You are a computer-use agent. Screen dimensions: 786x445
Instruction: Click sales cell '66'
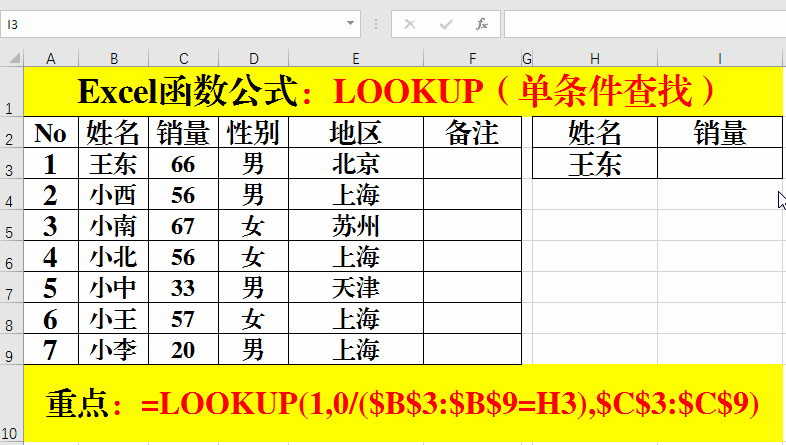[183, 164]
